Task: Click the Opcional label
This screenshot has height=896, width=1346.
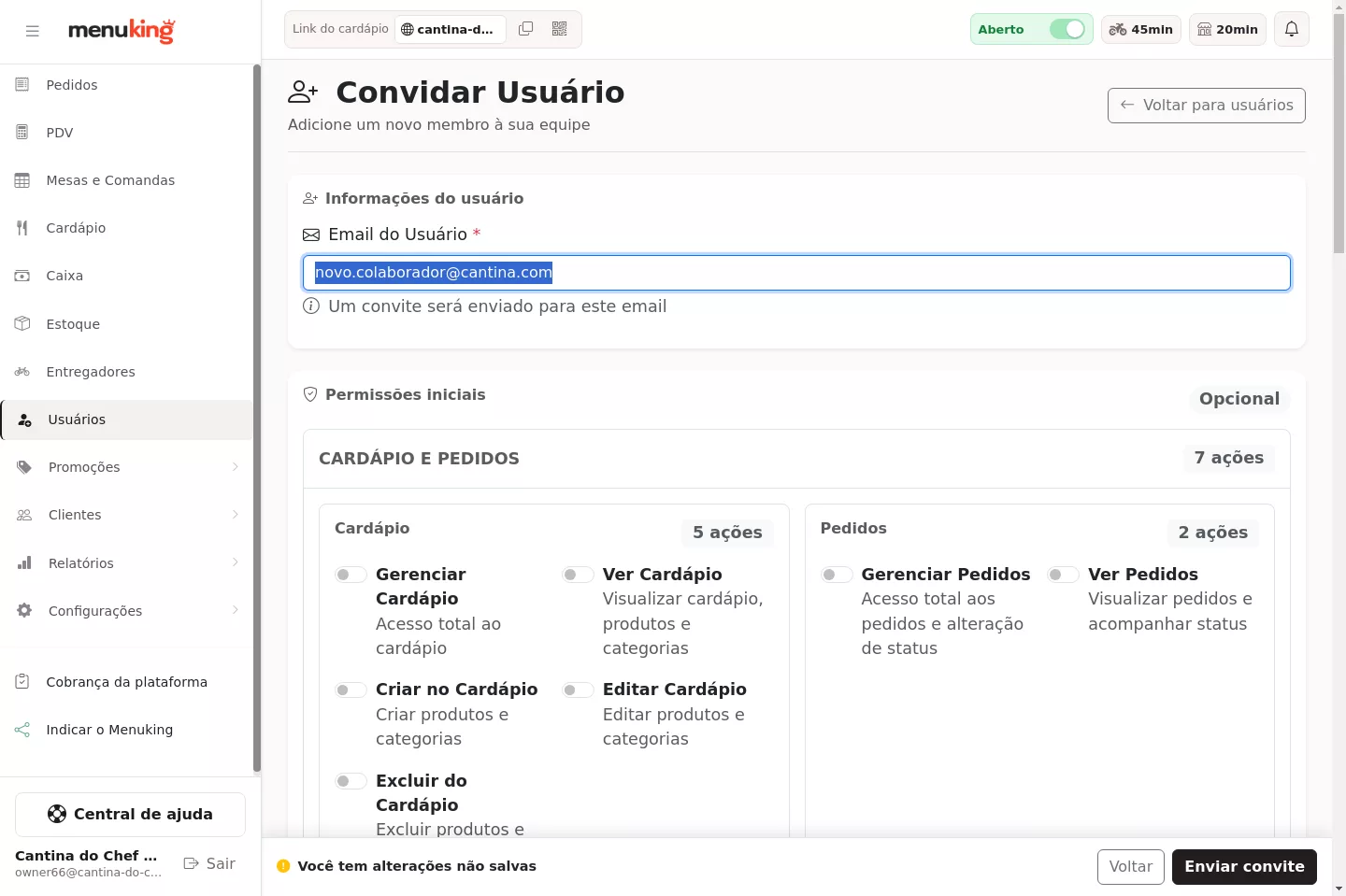Action: click(1239, 399)
